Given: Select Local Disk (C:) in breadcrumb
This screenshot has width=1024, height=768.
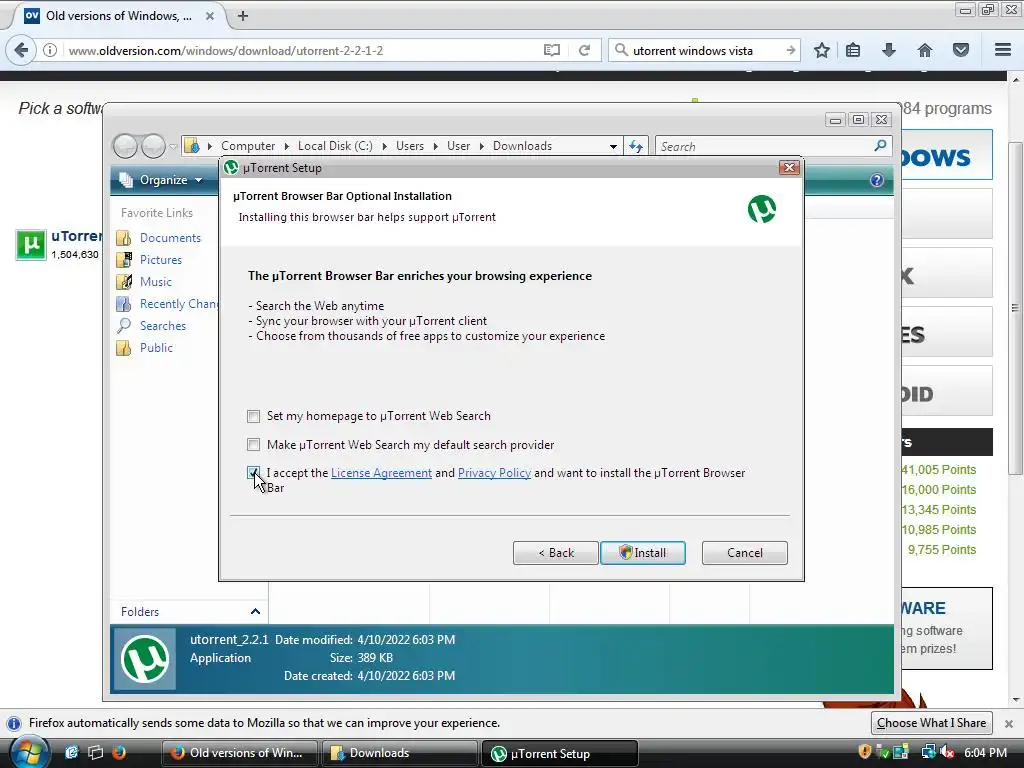Looking at the screenshot, I should (x=335, y=146).
